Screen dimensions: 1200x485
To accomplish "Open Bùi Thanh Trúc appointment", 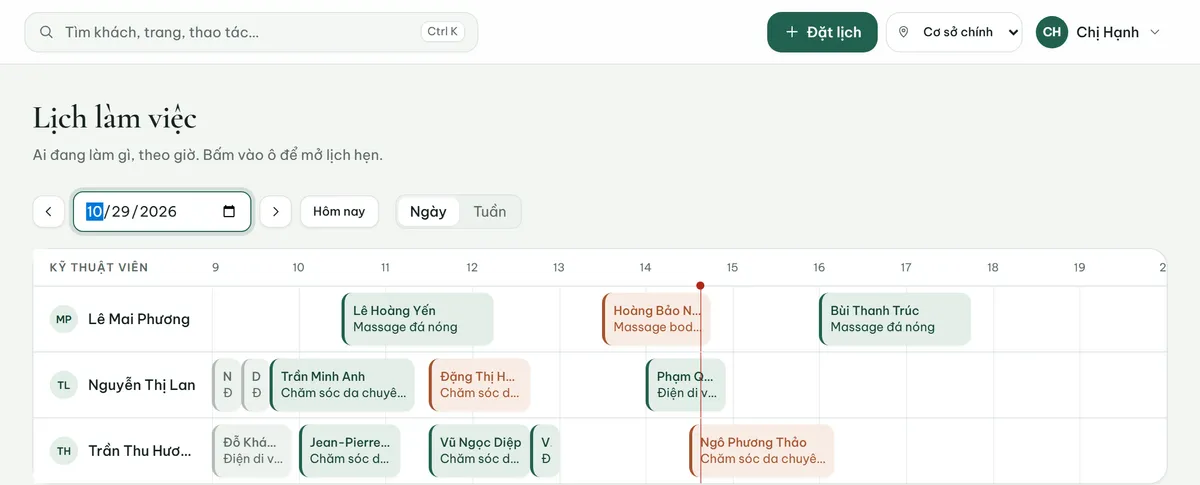I will (x=894, y=319).
